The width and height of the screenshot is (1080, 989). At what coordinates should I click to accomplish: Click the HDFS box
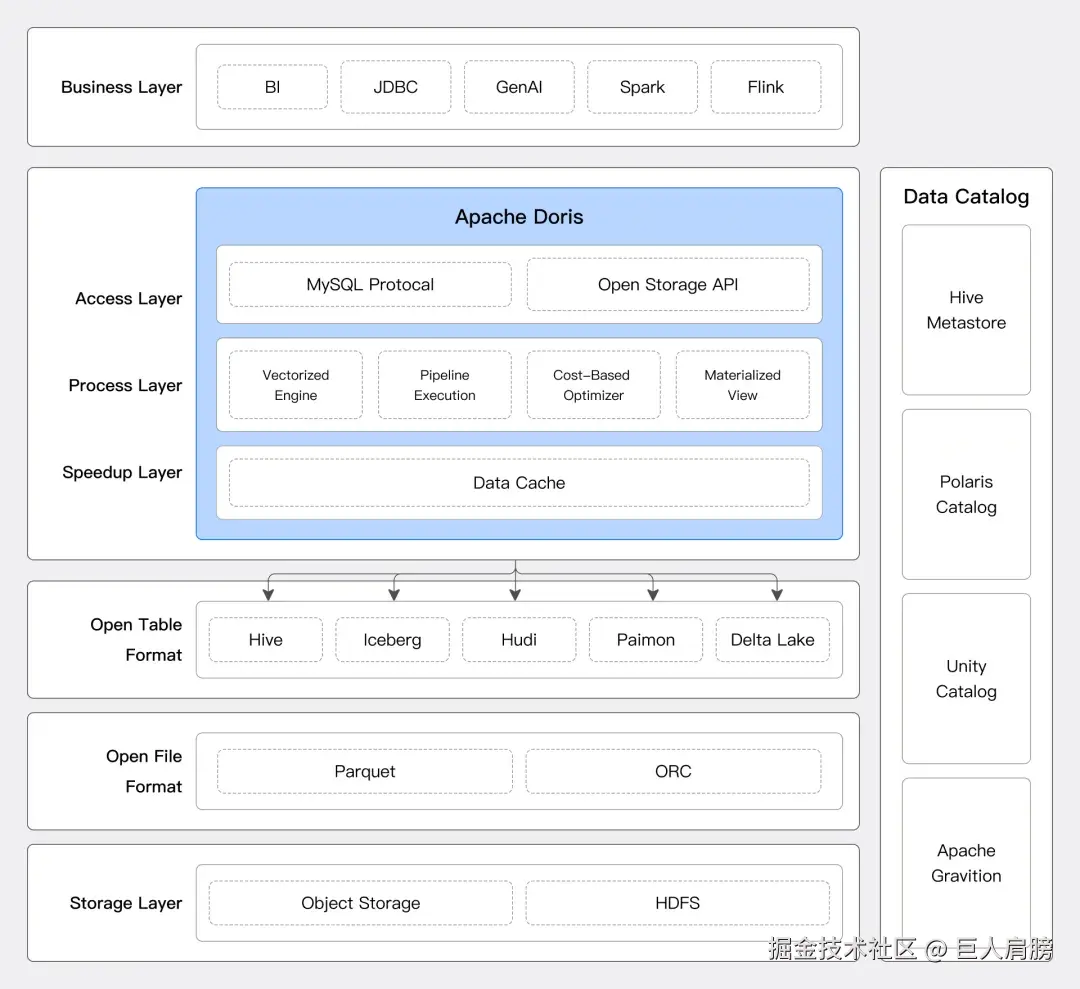pyautogui.click(x=677, y=903)
